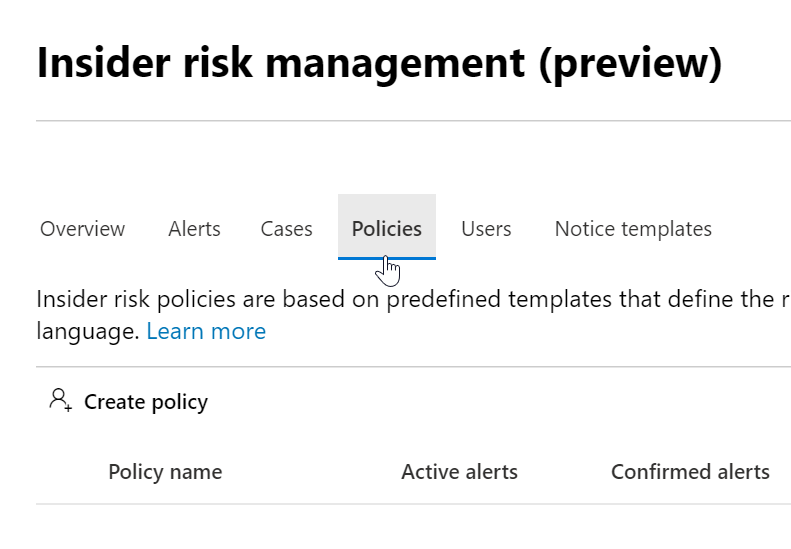Open the Alerts tab
Image resolution: width=791 pixels, height=549 pixels.
click(194, 229)
